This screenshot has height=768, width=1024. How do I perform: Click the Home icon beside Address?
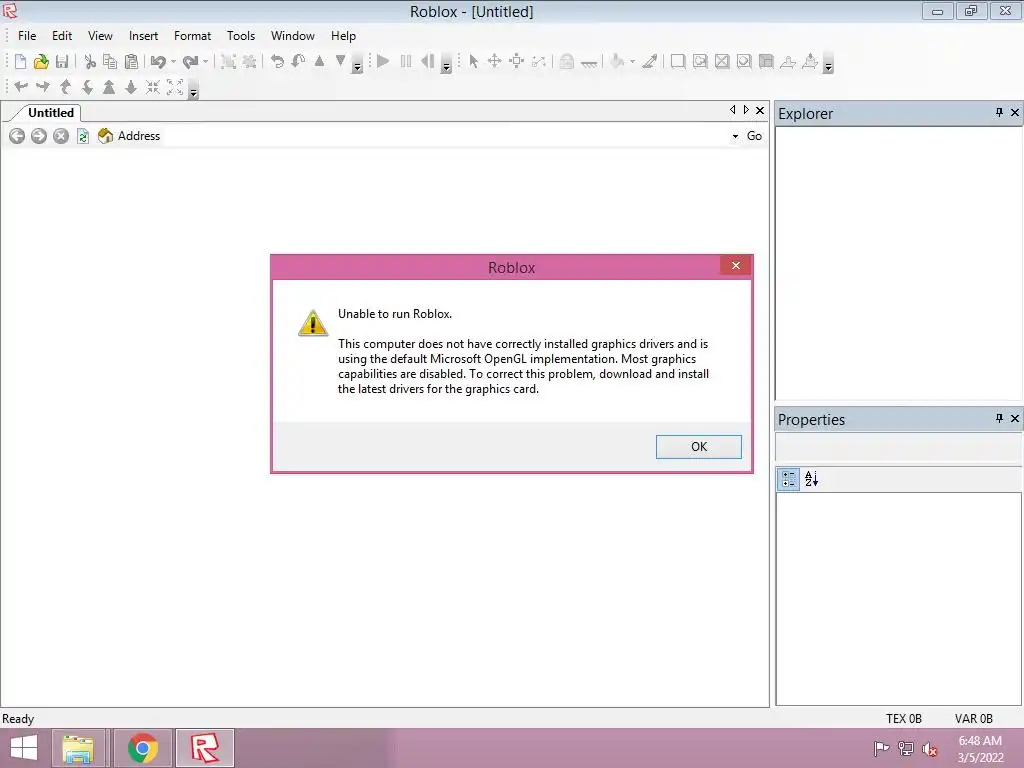pos(105,136)
